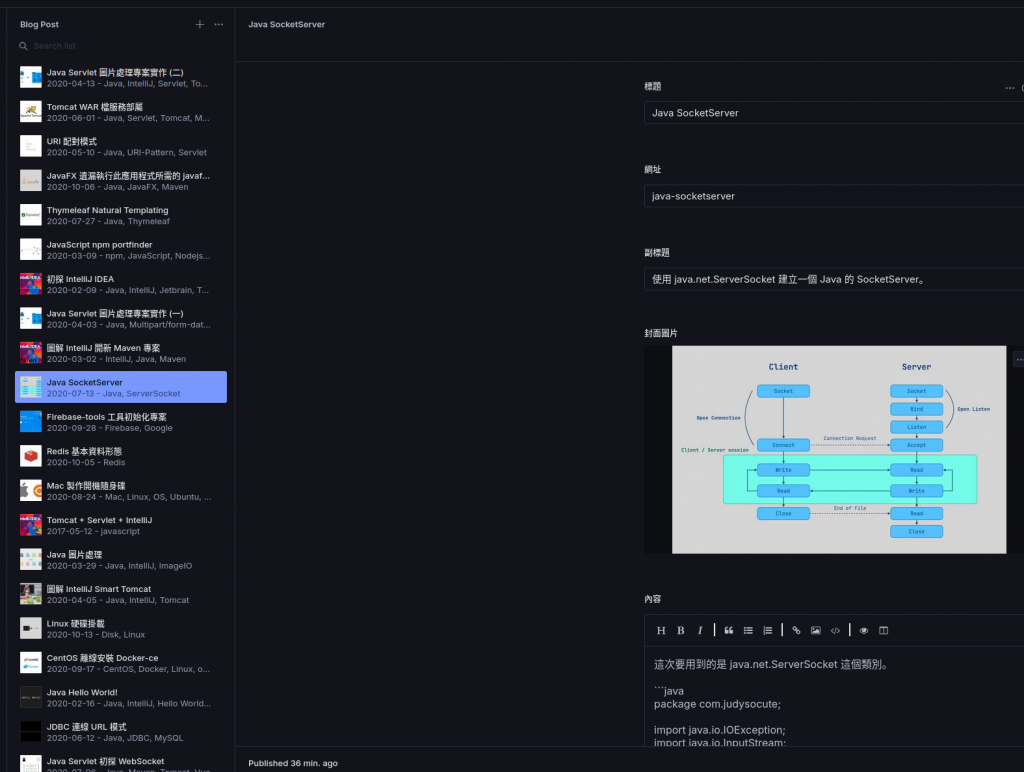Select 圖解 IntelliJ Smart Tomcat post
The height and width of the screenshot is (772, 1024).
coord(121,594)
